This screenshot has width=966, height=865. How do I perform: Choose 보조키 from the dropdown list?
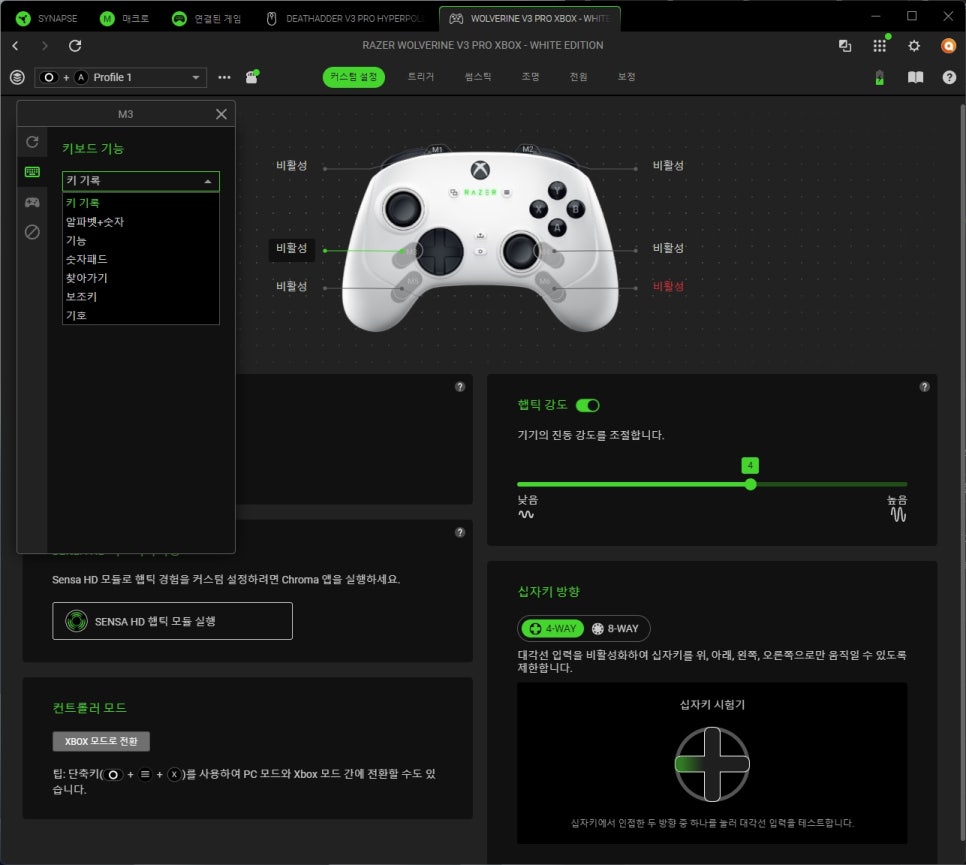[140, 296]
